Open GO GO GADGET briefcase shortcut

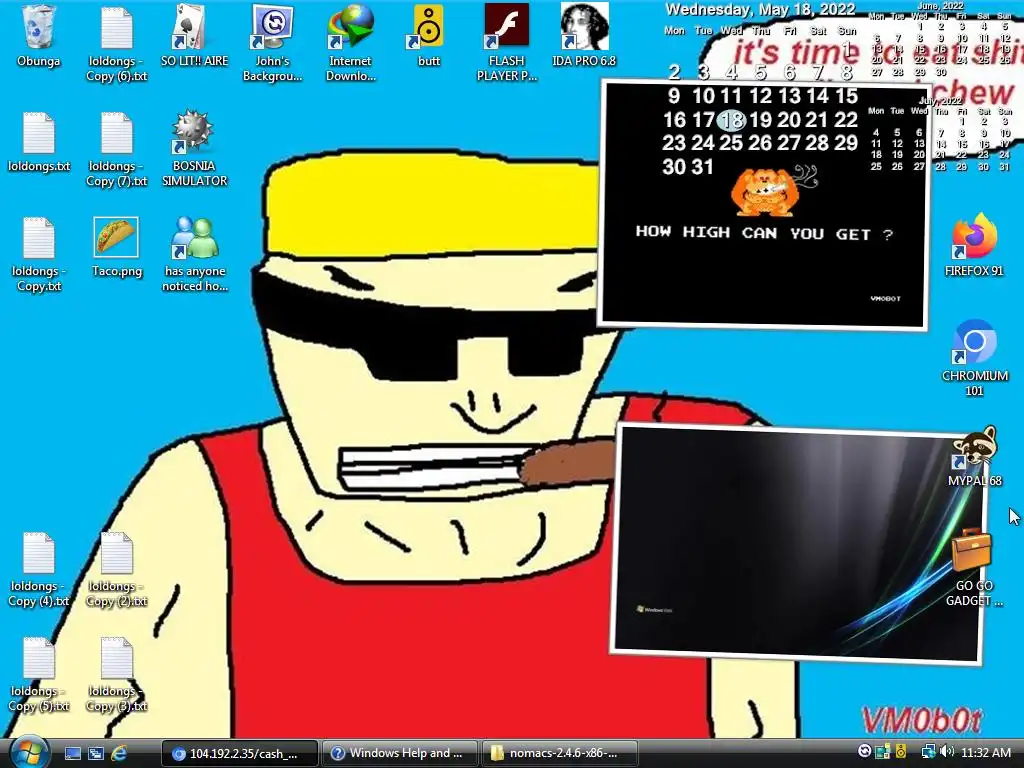[x=974, y=568]
